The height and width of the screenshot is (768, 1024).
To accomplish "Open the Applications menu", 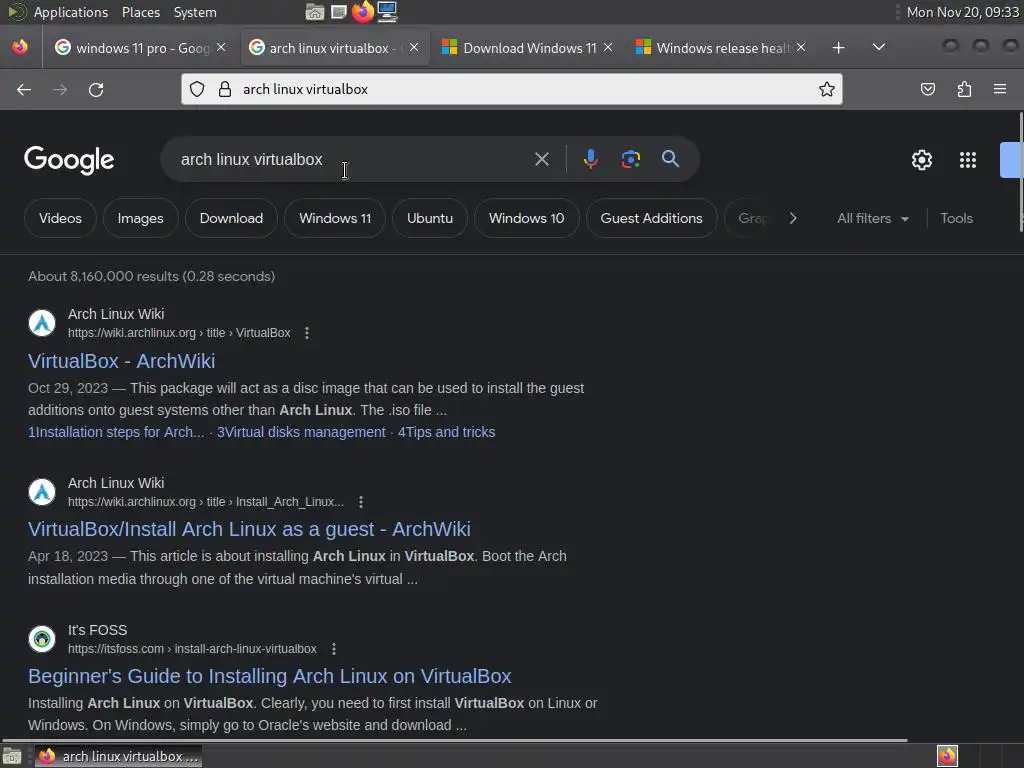I will pos(71,12).
